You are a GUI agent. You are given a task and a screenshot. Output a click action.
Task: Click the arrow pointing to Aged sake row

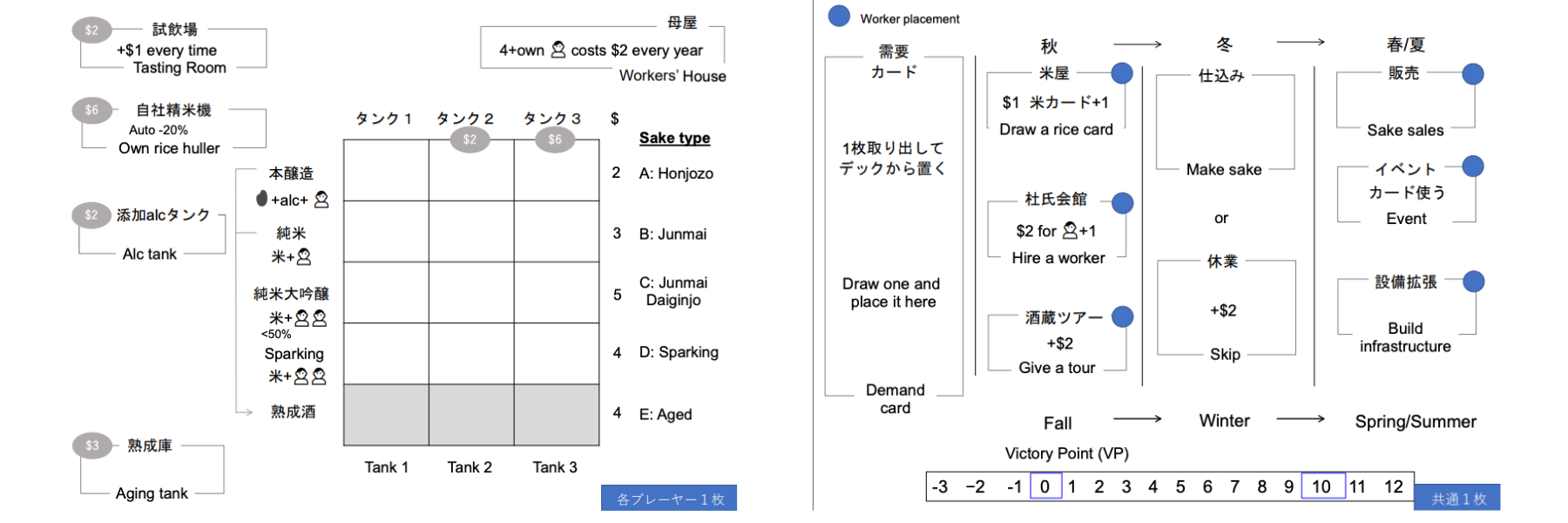(245, 411)
